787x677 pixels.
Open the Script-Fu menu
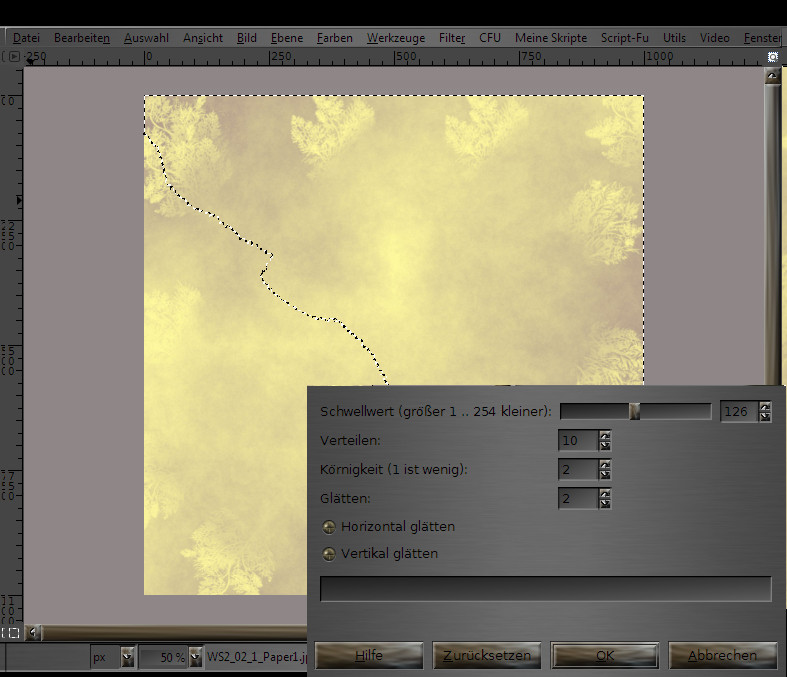[624, 38]
